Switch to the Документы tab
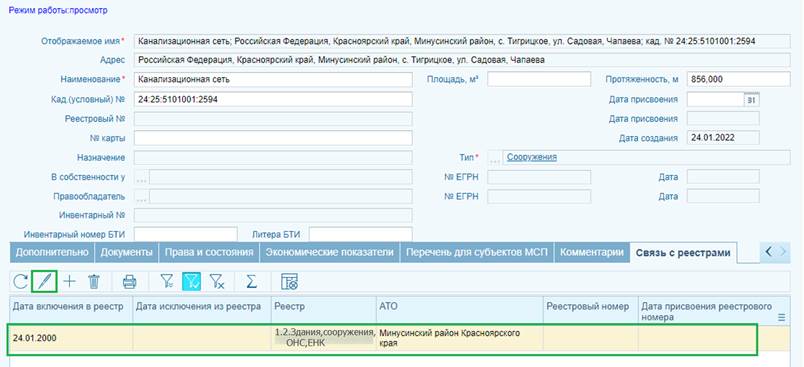The width and height of the screenshot is (804, 367). click(126, 252)
